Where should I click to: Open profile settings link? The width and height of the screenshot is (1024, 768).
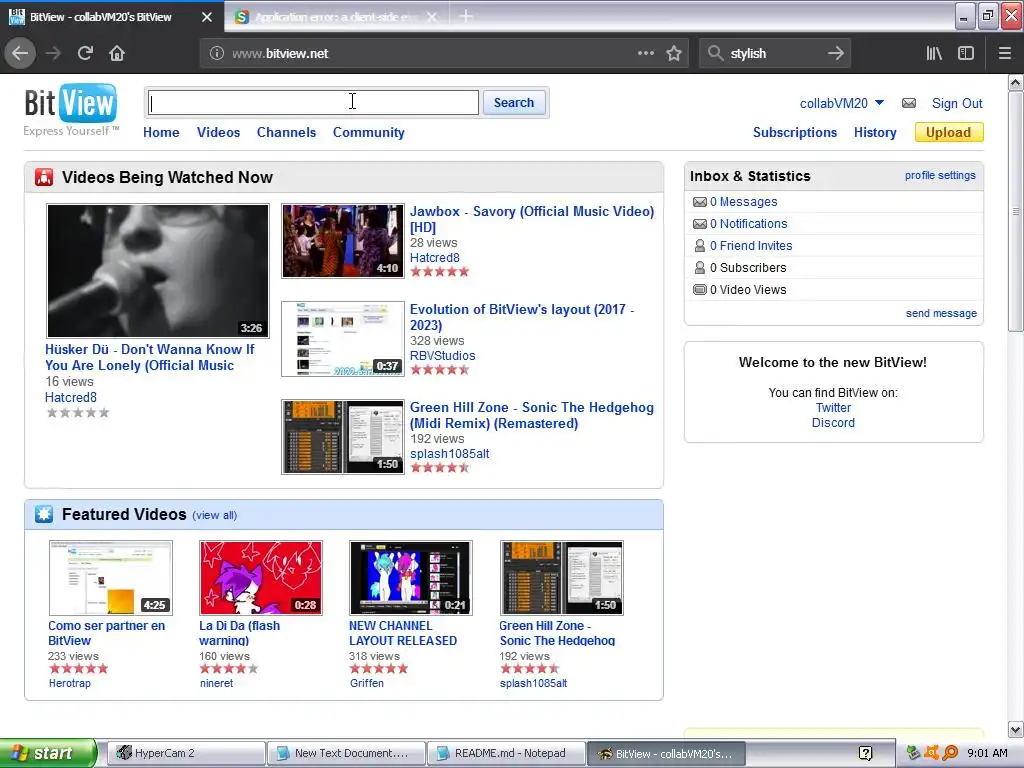(x=940, y=175)
